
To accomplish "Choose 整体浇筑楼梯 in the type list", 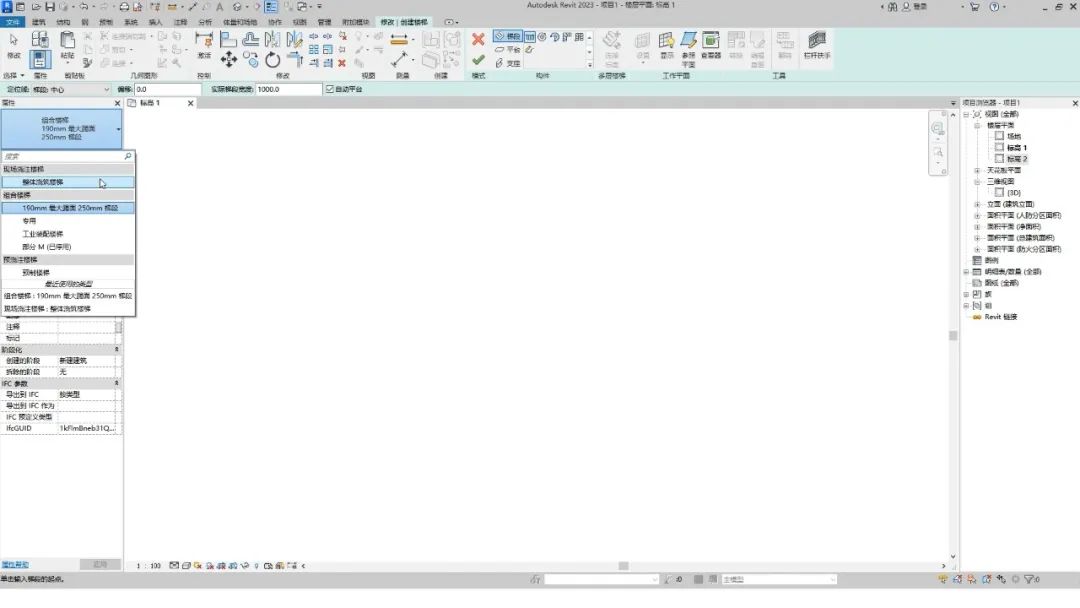I will click(68, 182).
